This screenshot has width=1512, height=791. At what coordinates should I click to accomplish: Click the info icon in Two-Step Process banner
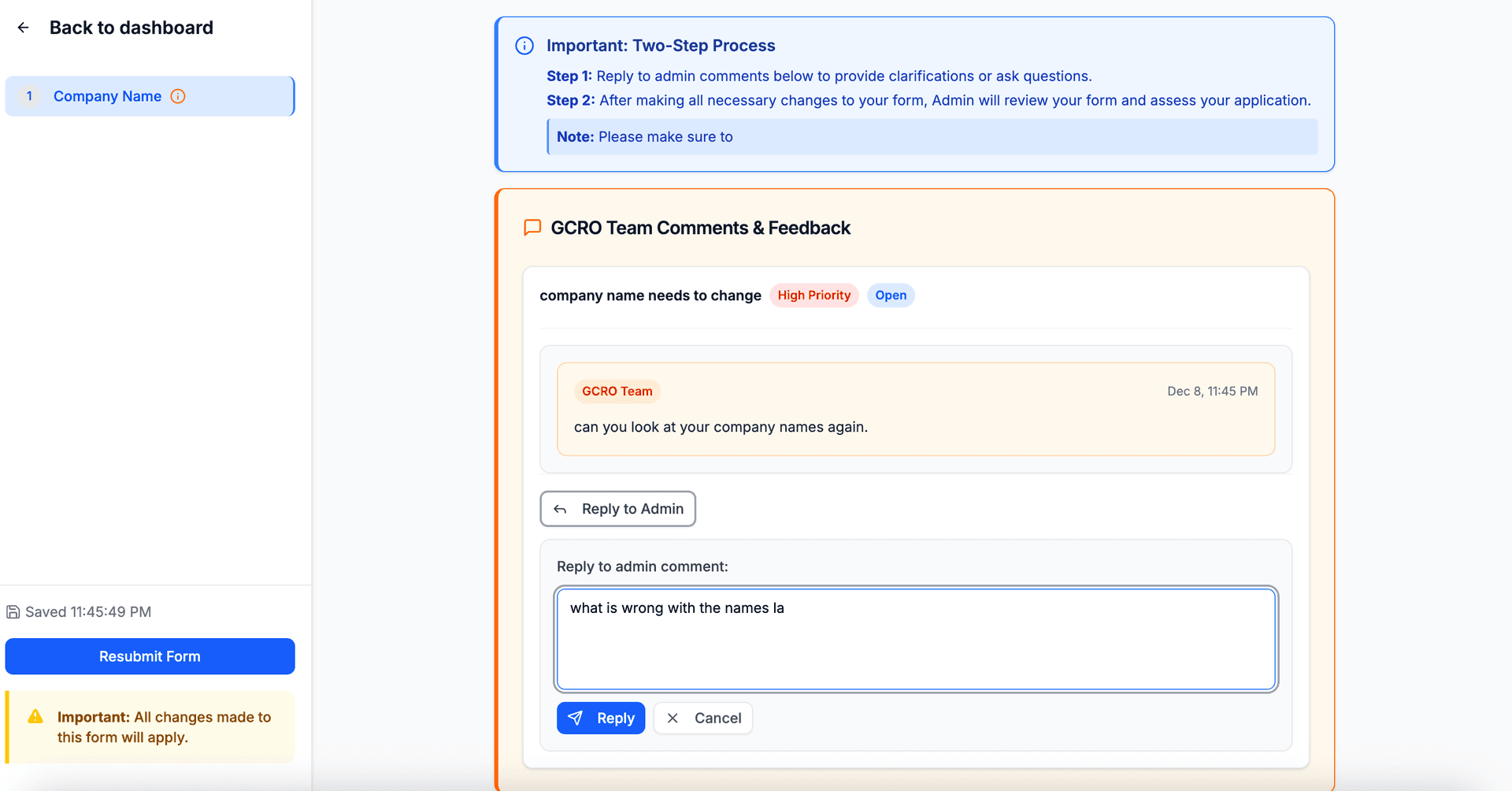tap(524, 46)
